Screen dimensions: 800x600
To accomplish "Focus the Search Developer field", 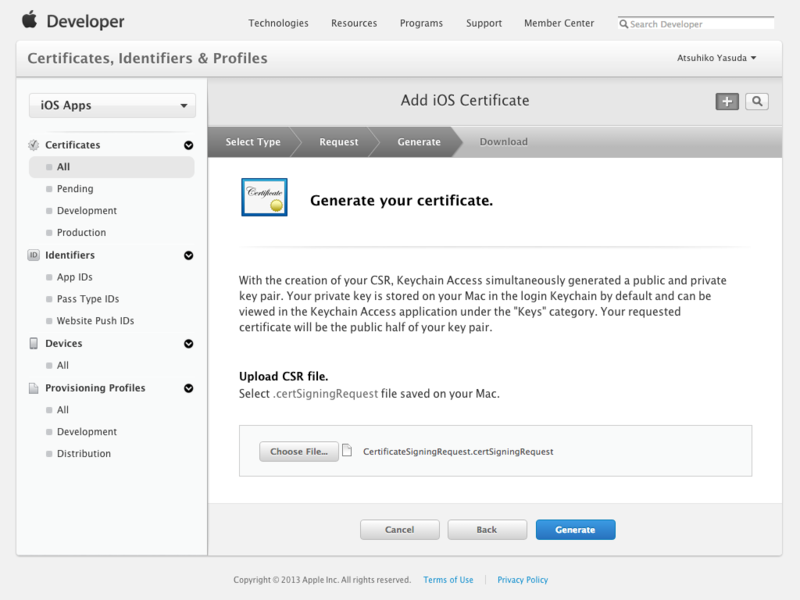I will 696,23.
